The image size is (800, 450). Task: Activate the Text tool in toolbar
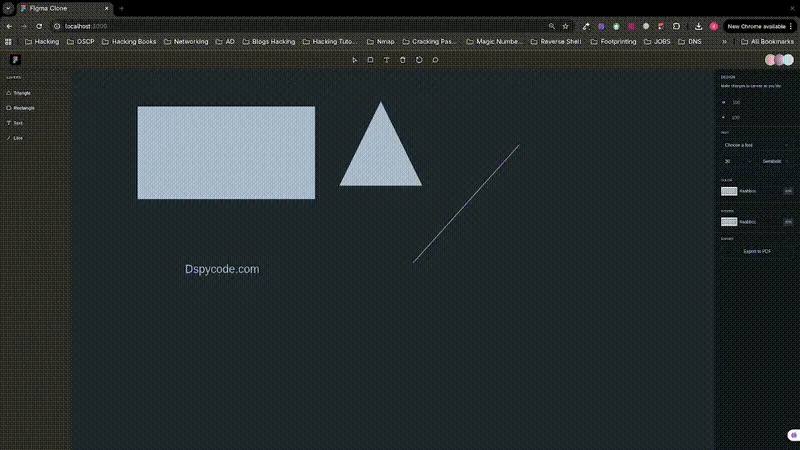pyautogui.click(x=387, y=60)
